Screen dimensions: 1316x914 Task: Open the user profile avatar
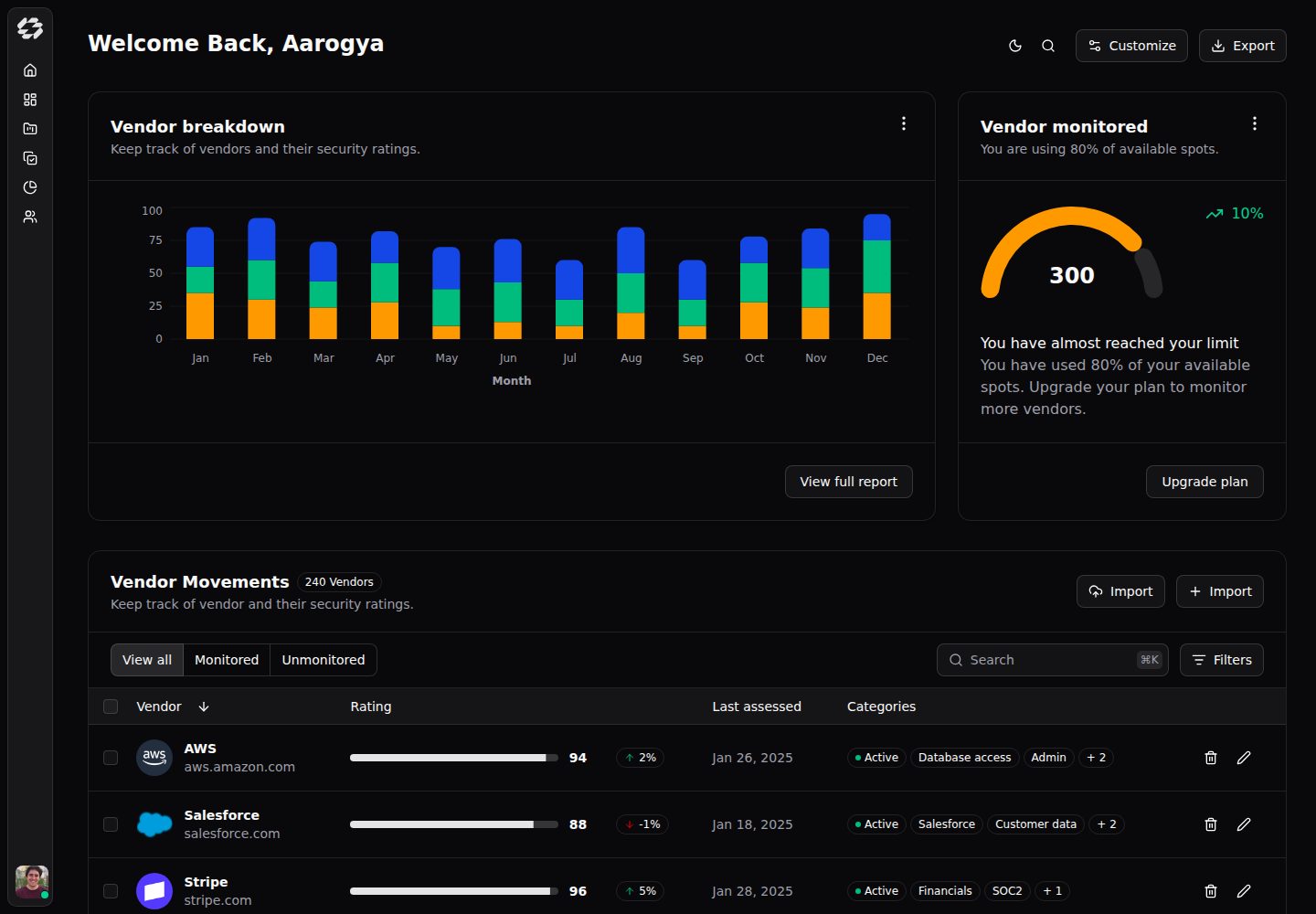coord(32,882)
